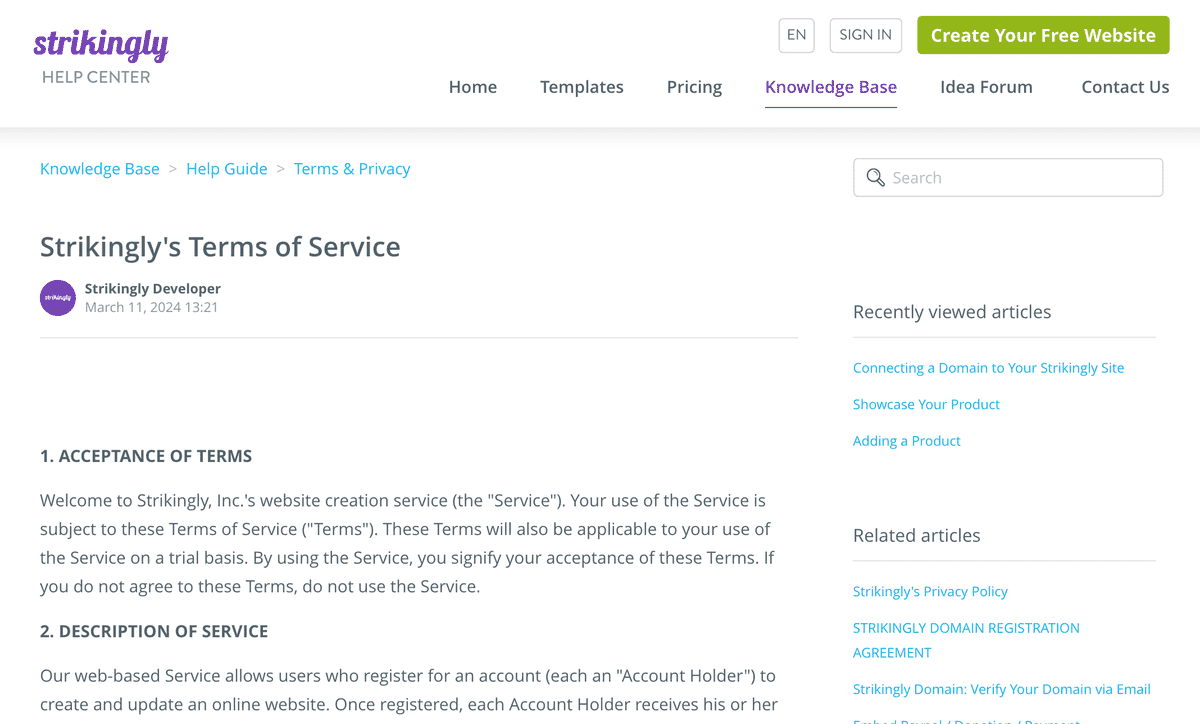Select the Knowledge Base tab
Image resolution: width=1200 pixels, height=724 pixels.
click(x=831, y=87)
